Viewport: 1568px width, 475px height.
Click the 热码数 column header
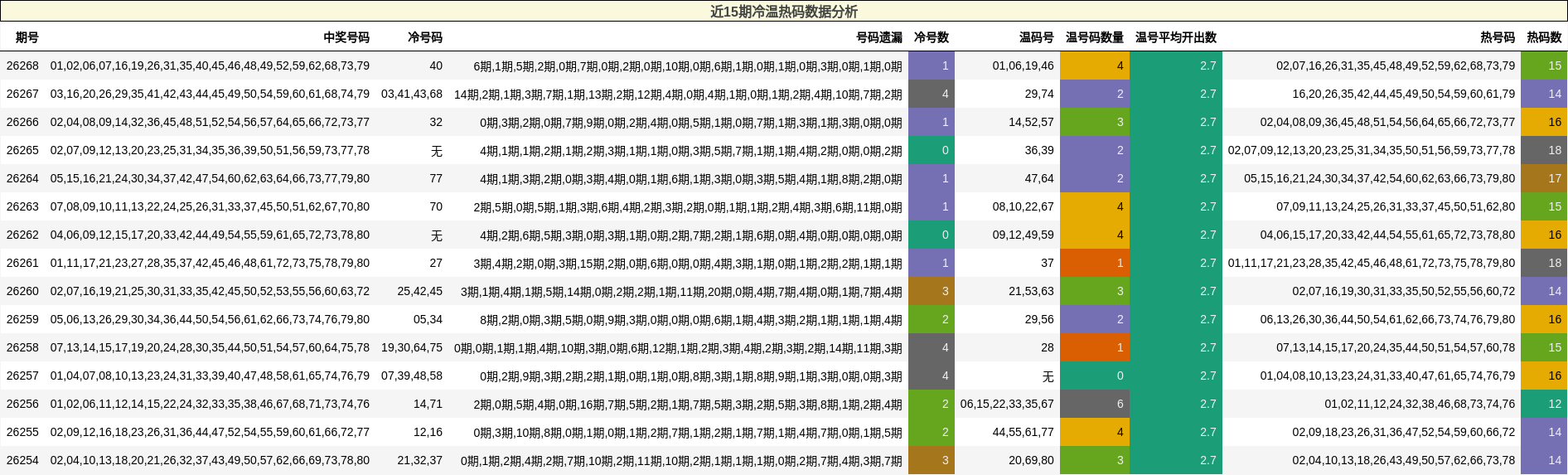pos(1544,37)
